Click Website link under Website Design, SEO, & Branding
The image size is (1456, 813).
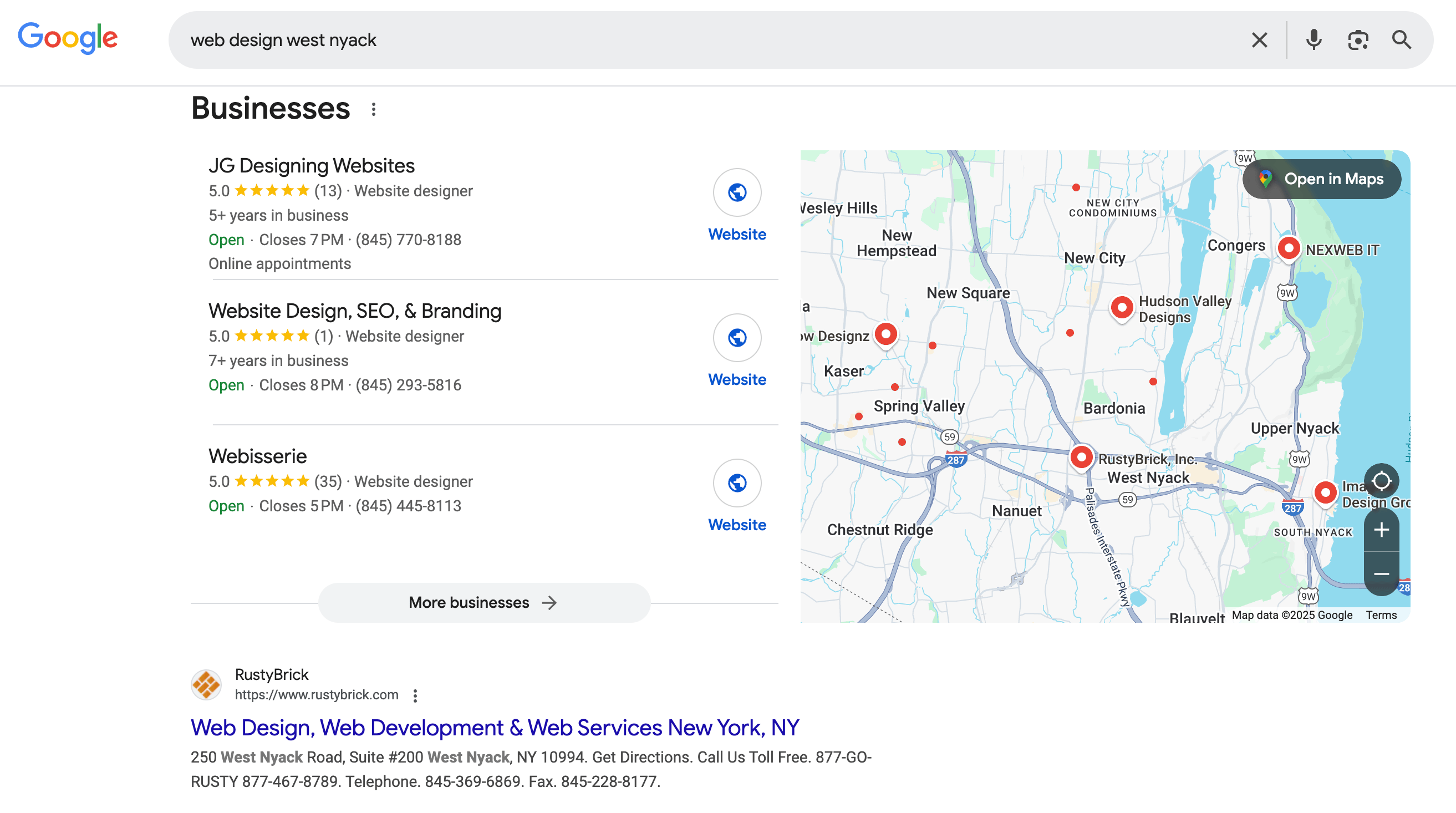737,379
